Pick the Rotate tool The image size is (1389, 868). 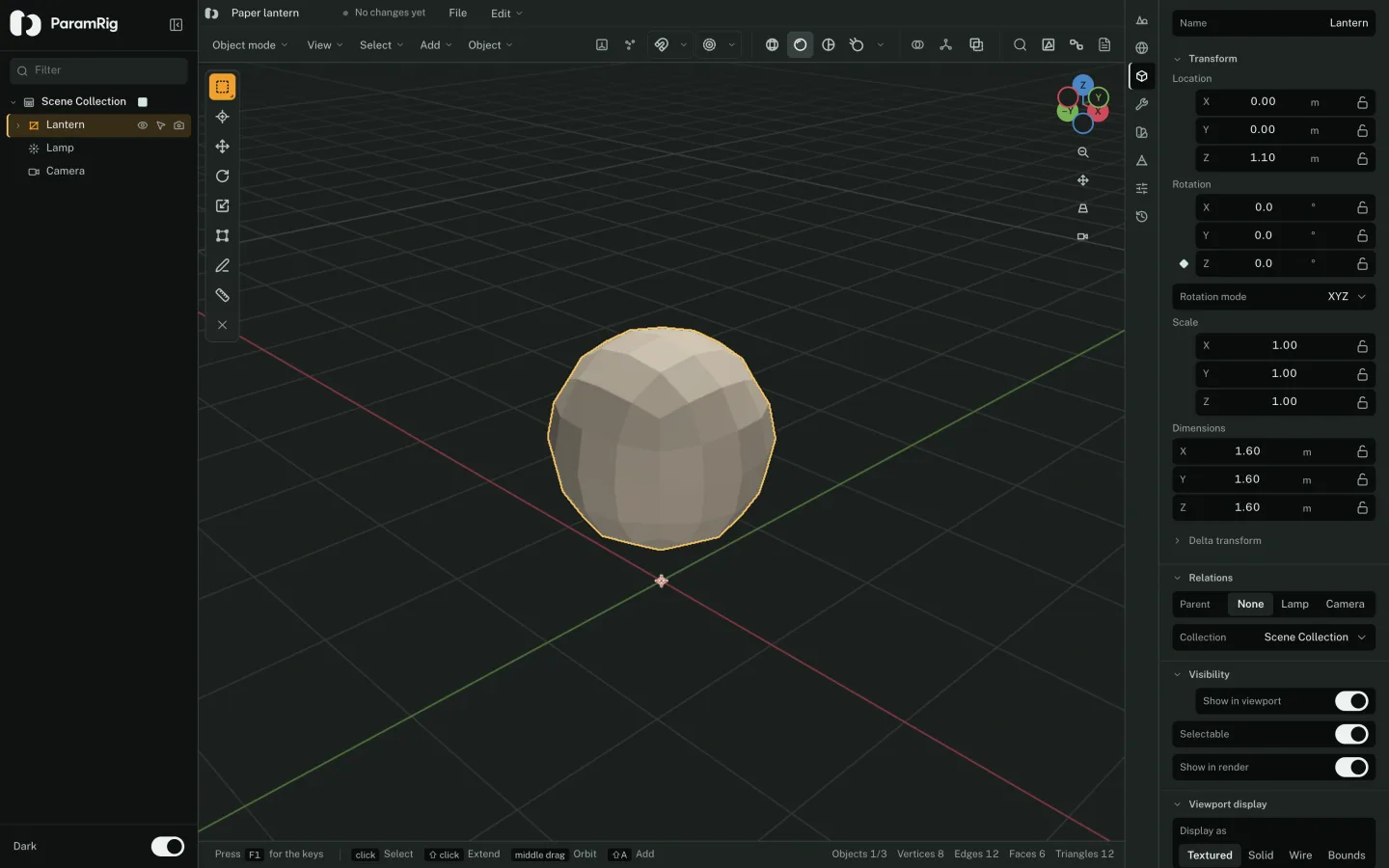click(x=222, y=176)
